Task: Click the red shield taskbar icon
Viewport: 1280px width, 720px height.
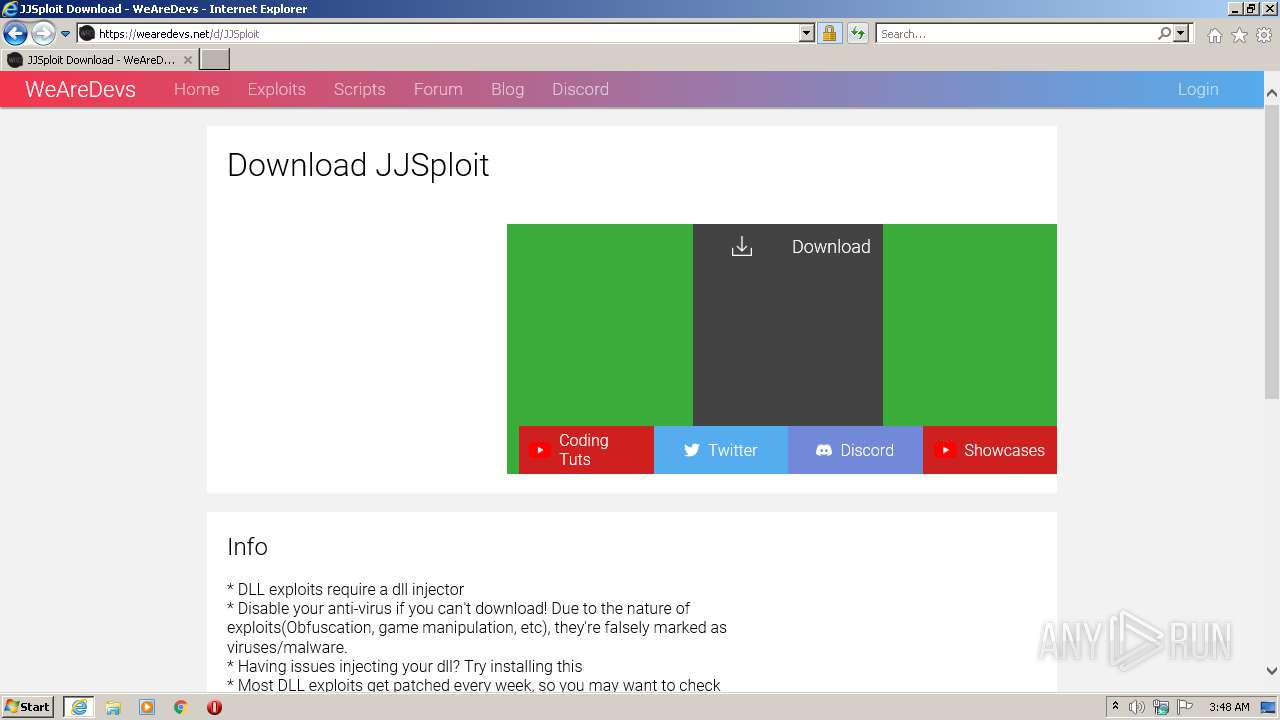Action: pos(214,707)
